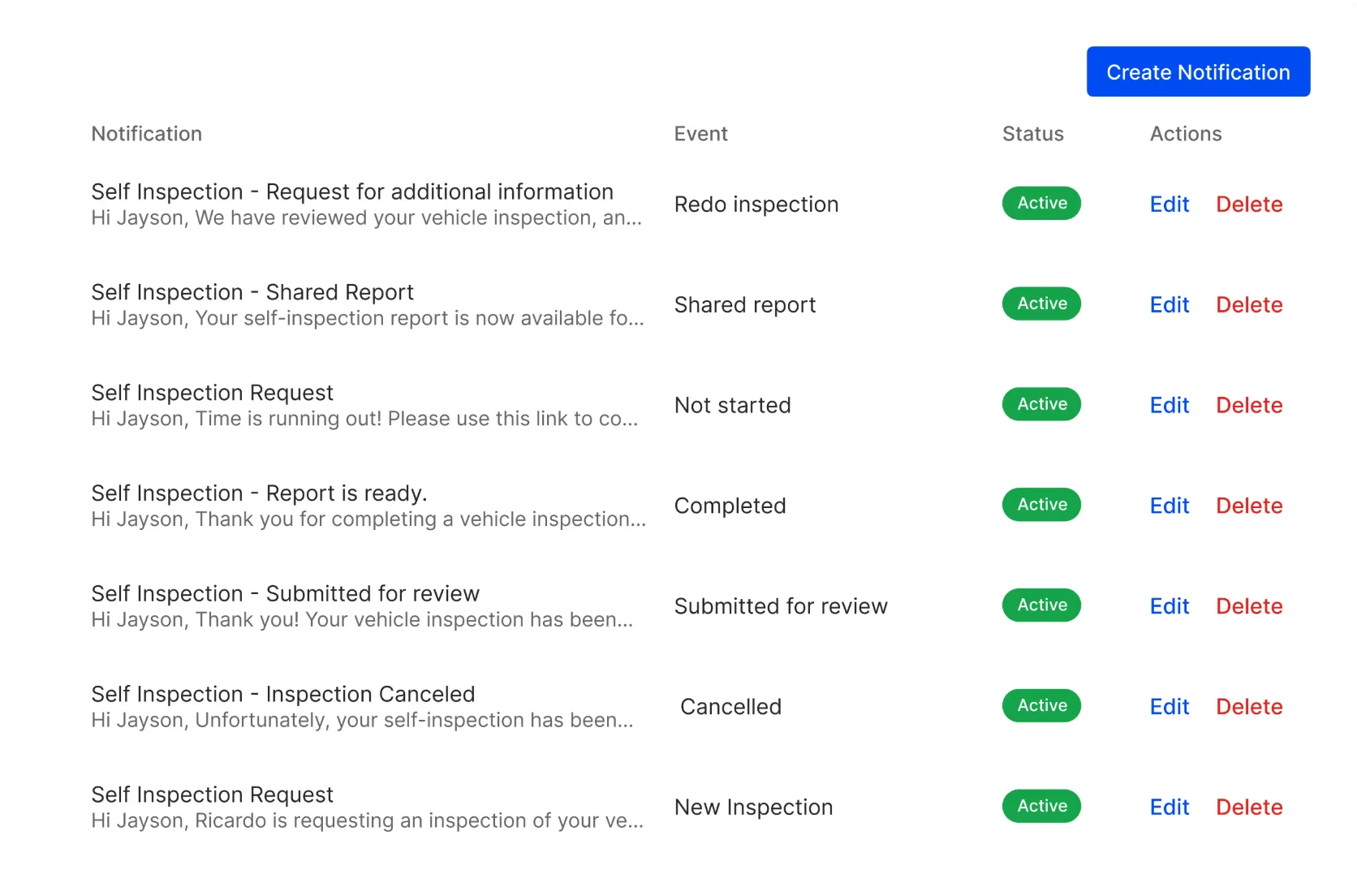This screenshot has height=896, width=1357.
Task: Delete the Cancelled event notification
Action: click(x=1249, y=707)
